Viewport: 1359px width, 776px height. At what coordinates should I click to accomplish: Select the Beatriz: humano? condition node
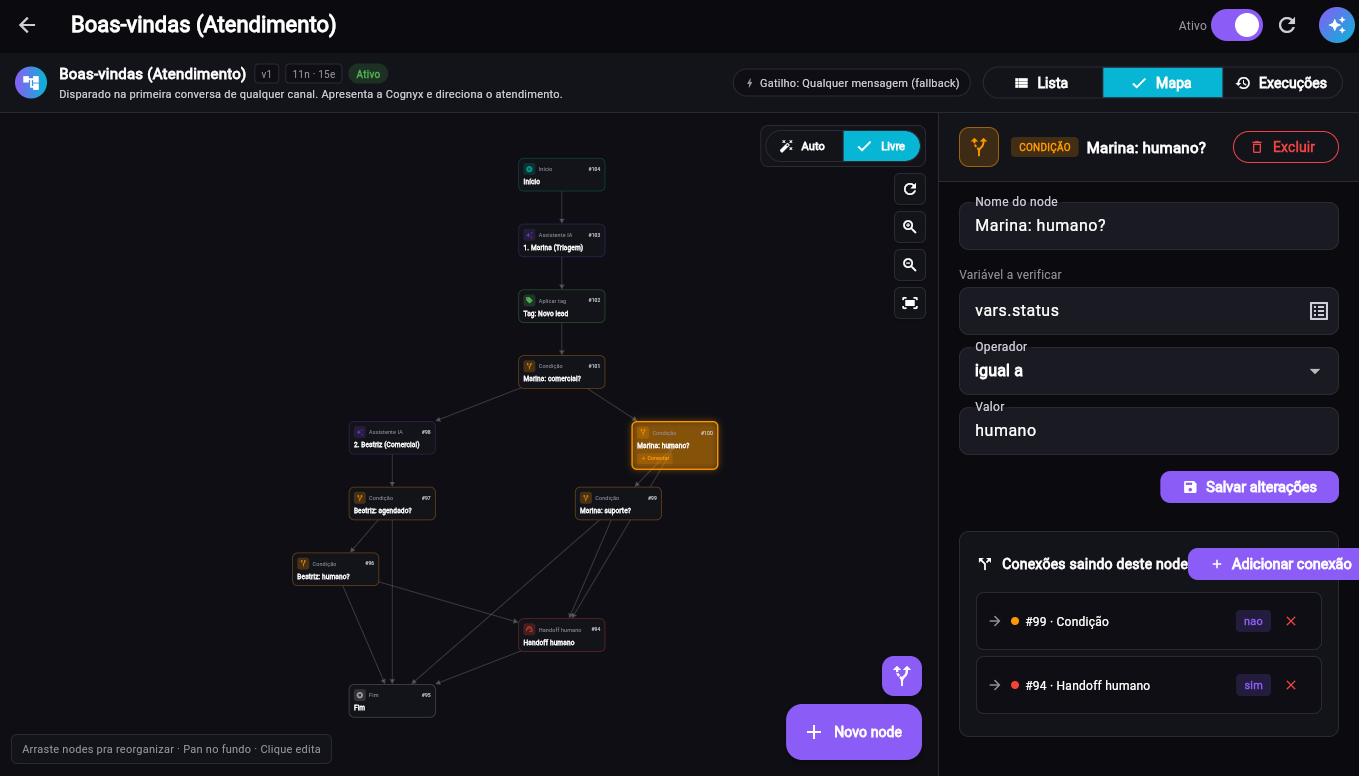(x=335, y=570)
